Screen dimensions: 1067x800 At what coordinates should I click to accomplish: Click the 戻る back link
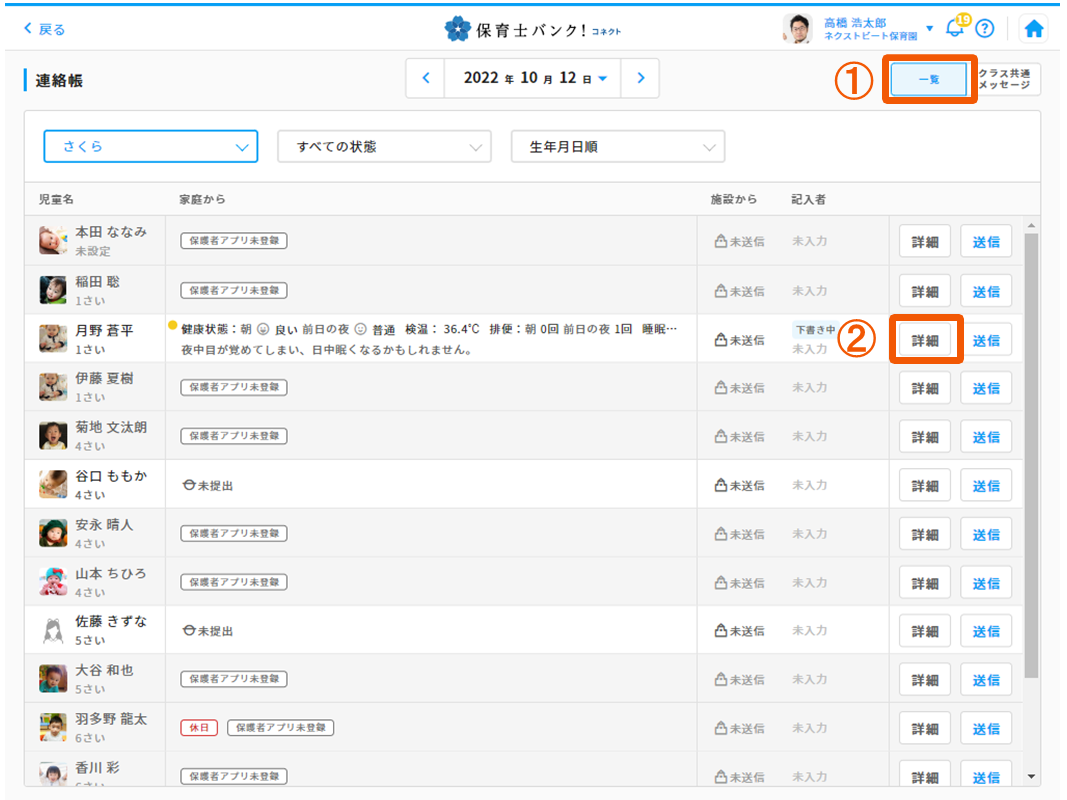45,29
